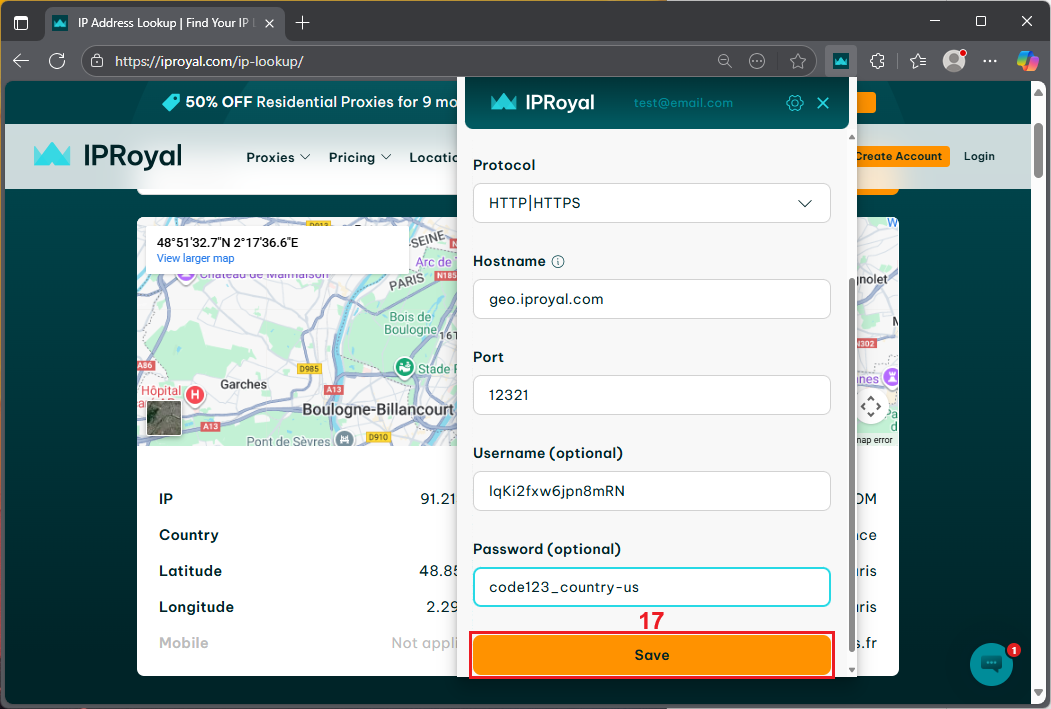Viewport: 1051px width, 709px height.
Task: Expand the Proxies menu
Action: [x=278, y=157]
